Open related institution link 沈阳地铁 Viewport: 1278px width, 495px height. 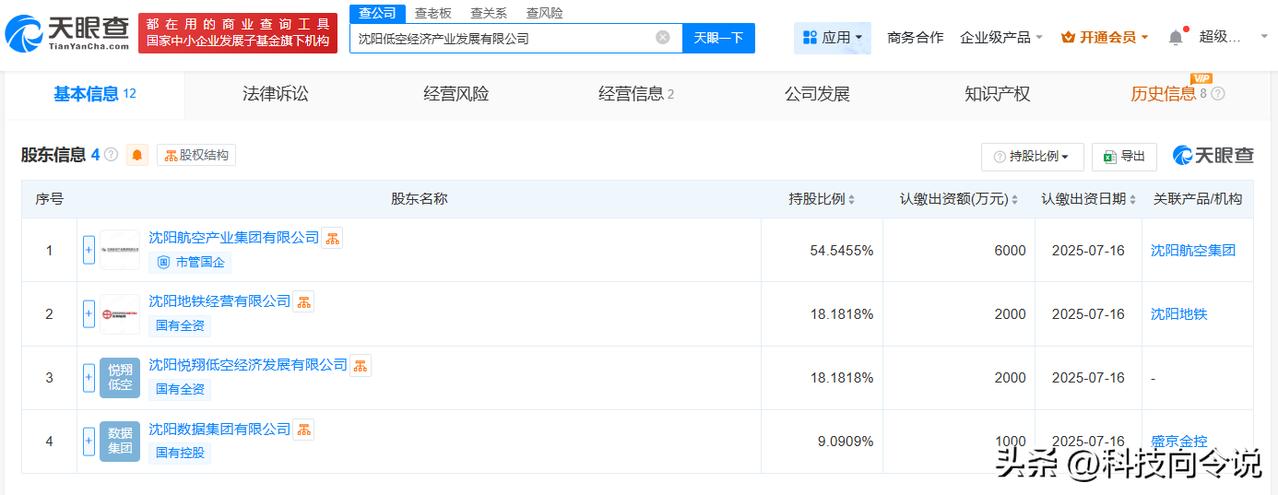pos(1179,314)
